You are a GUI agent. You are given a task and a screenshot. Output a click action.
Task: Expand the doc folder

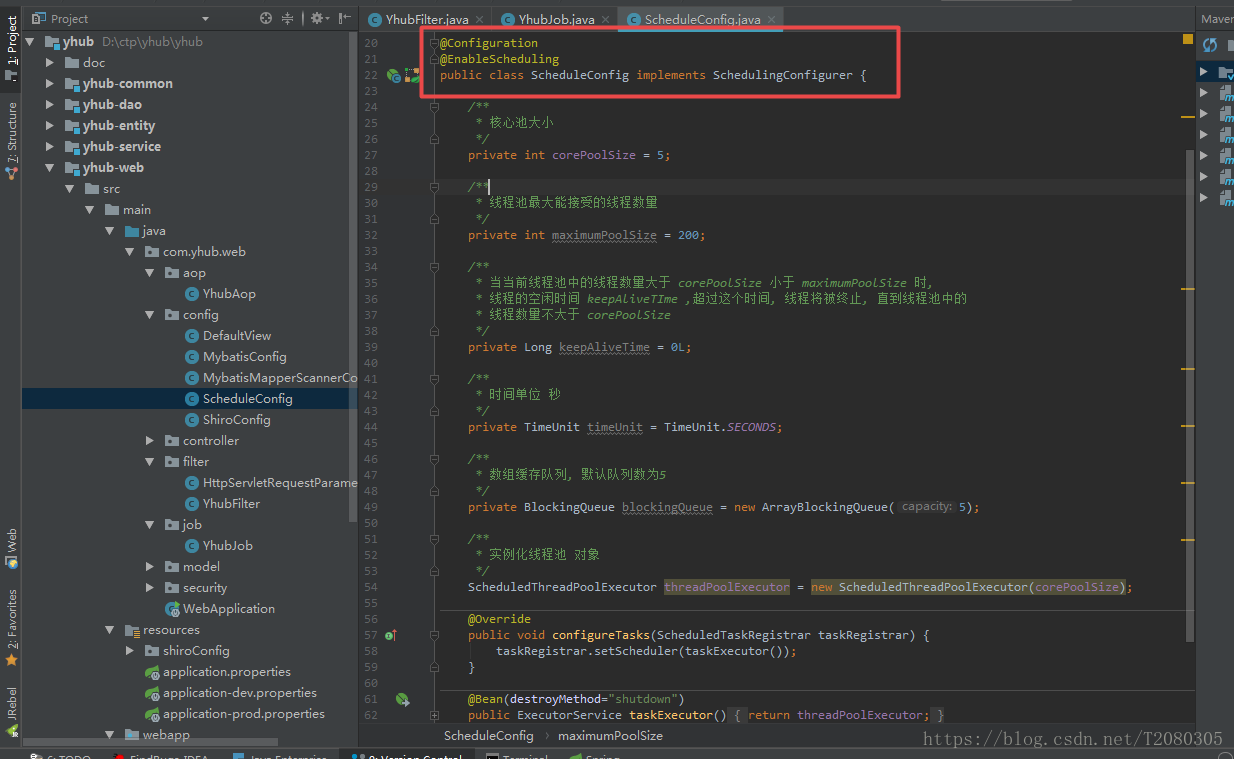(x=50, y=63)
